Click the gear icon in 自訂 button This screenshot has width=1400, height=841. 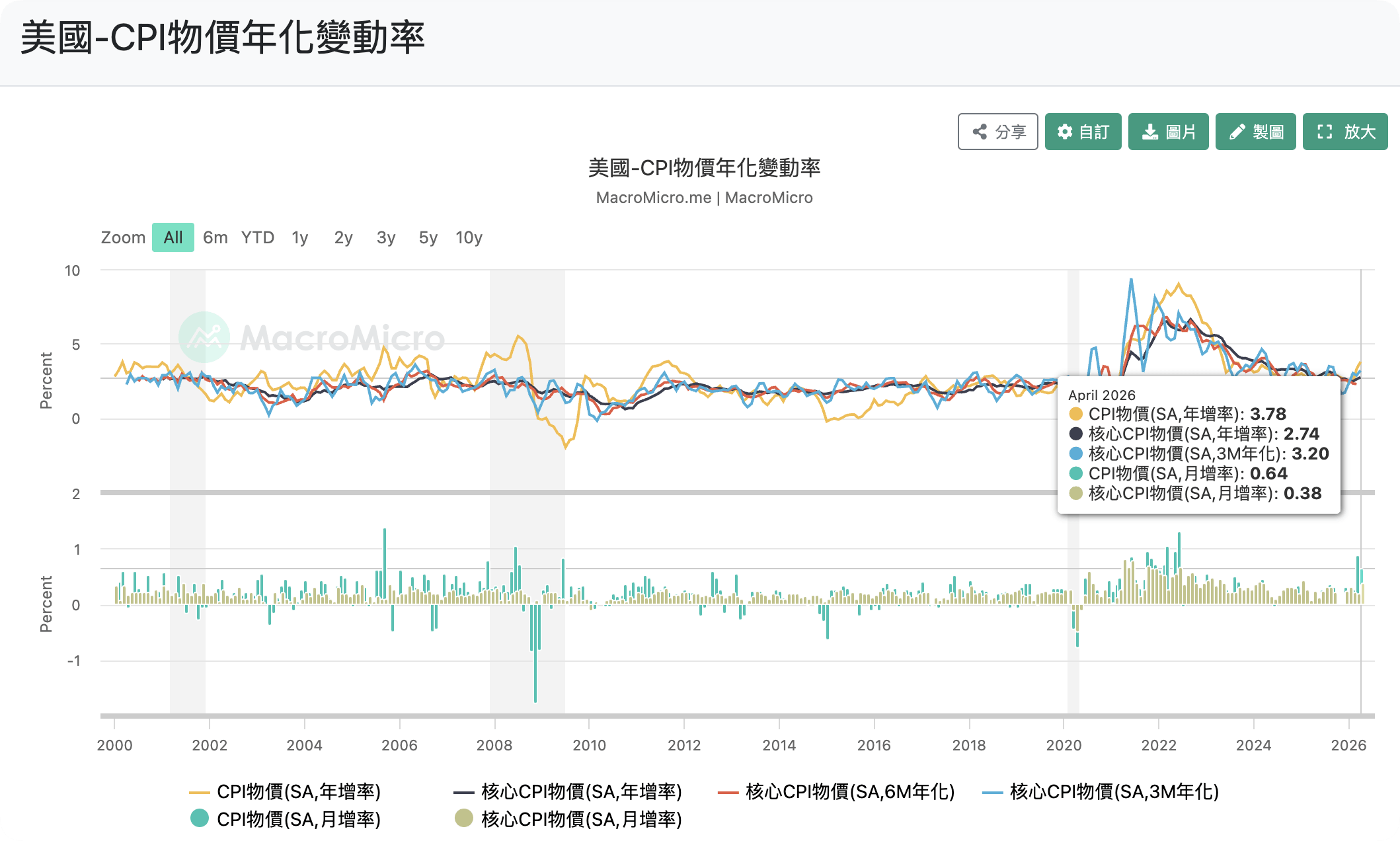(1064, 132)
